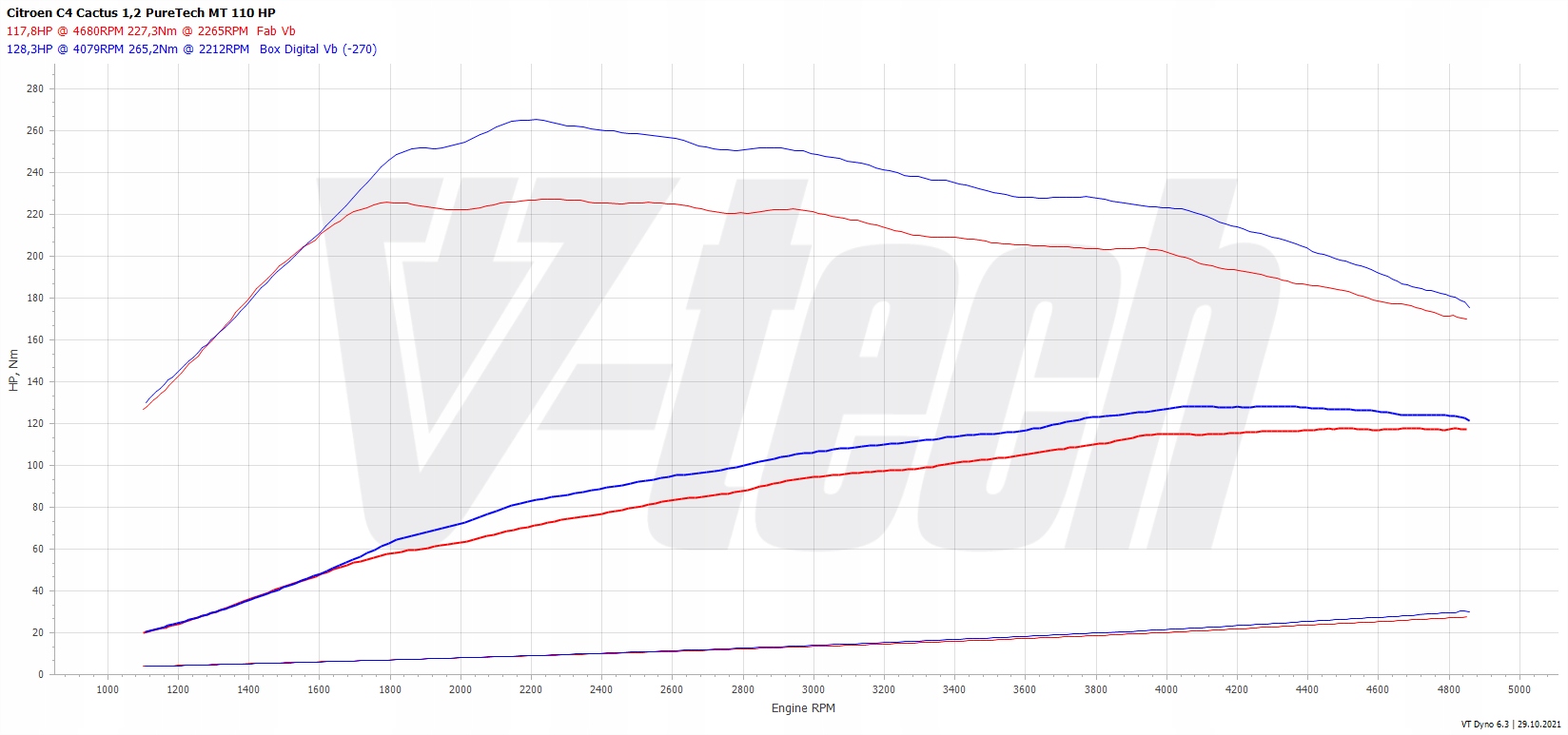1568x735 pixels.
Task: Click the 0 value on vertical axis
Action: pyautogui.click(x=41, y=675)
